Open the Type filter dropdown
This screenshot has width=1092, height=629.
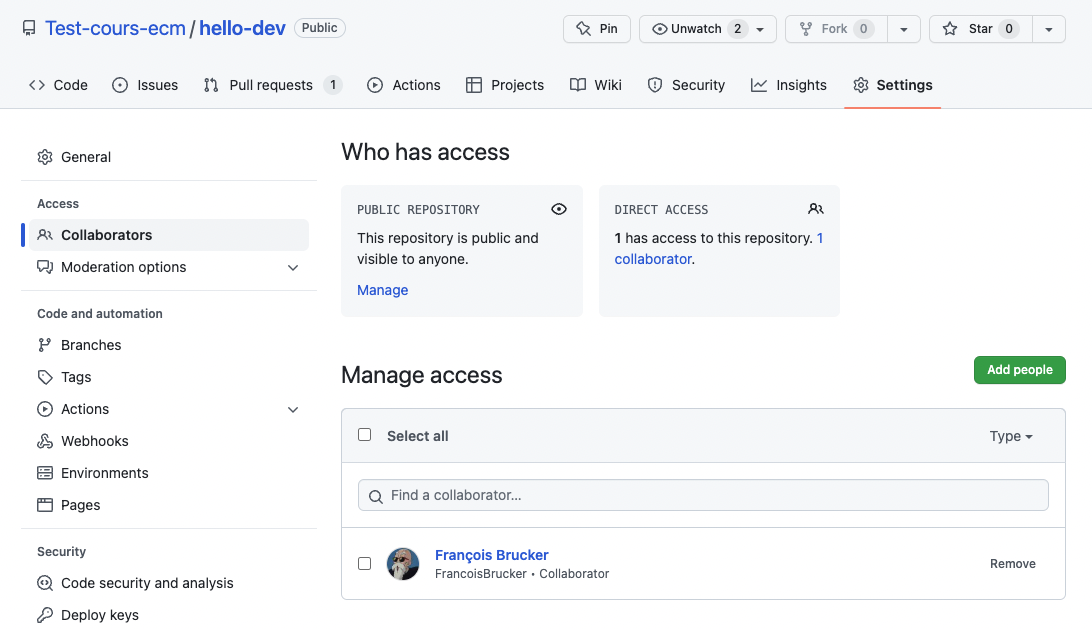[1011, 436]
